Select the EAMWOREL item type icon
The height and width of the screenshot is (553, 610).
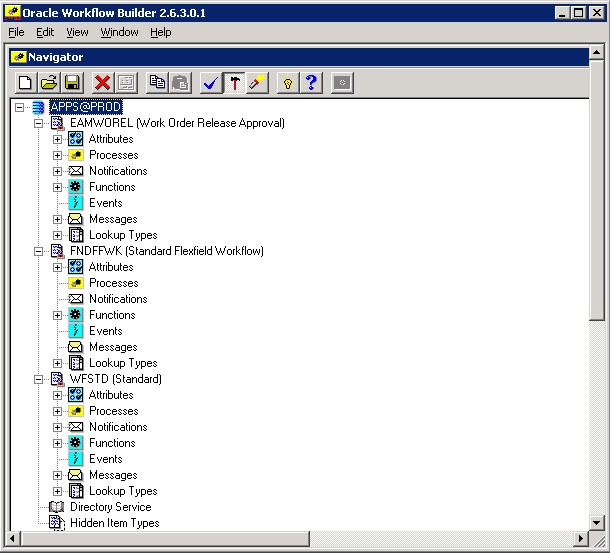pyautogui.click(x=58, y=123)
